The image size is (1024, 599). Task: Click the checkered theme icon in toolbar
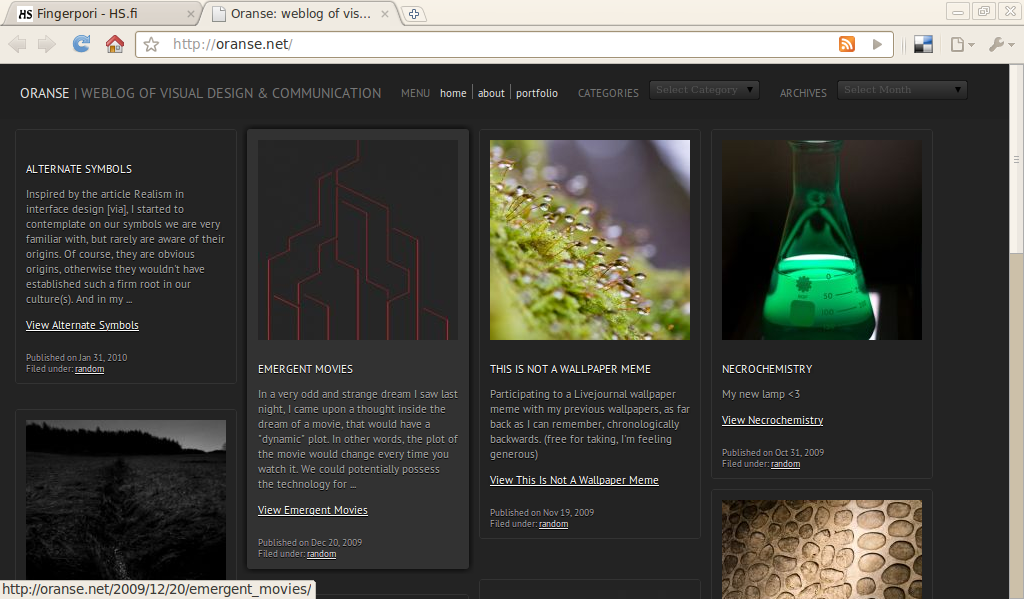923,44
